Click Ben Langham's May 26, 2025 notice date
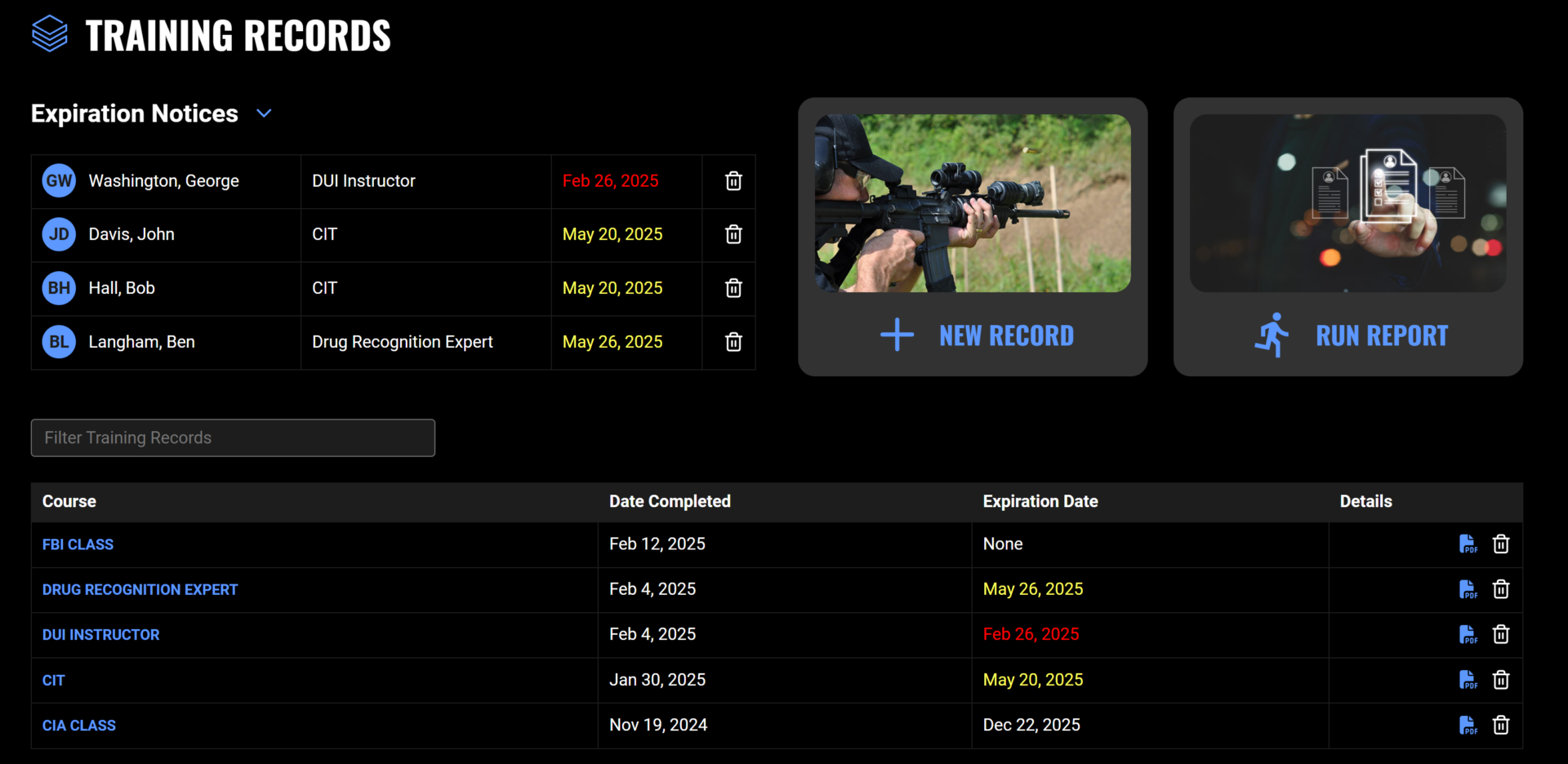 612,342
